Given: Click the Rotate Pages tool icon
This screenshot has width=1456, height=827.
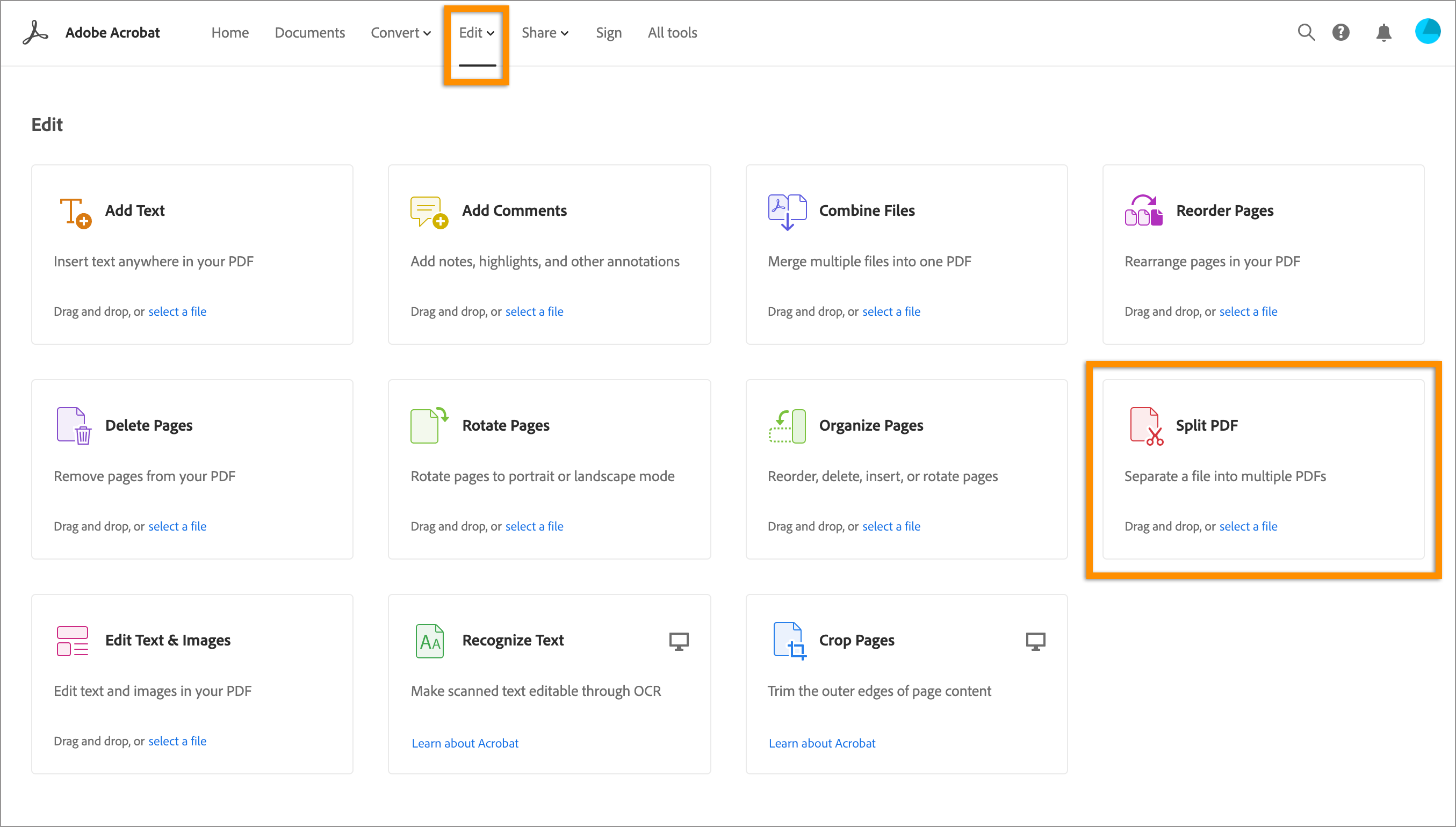Looking at the screenshot, I should tap(428, 425).
